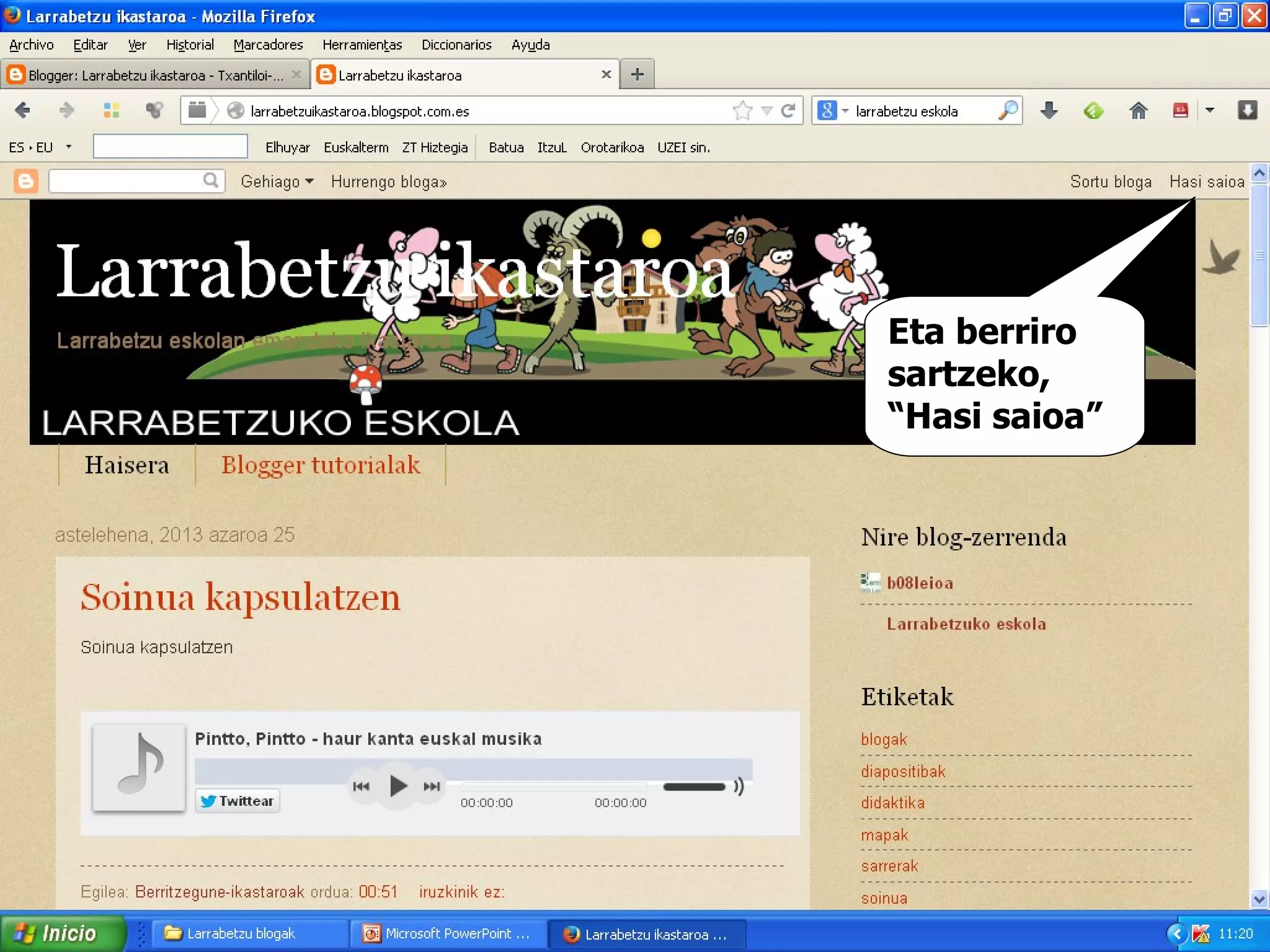Click the address bar URL field

click(x=484, y=111)
